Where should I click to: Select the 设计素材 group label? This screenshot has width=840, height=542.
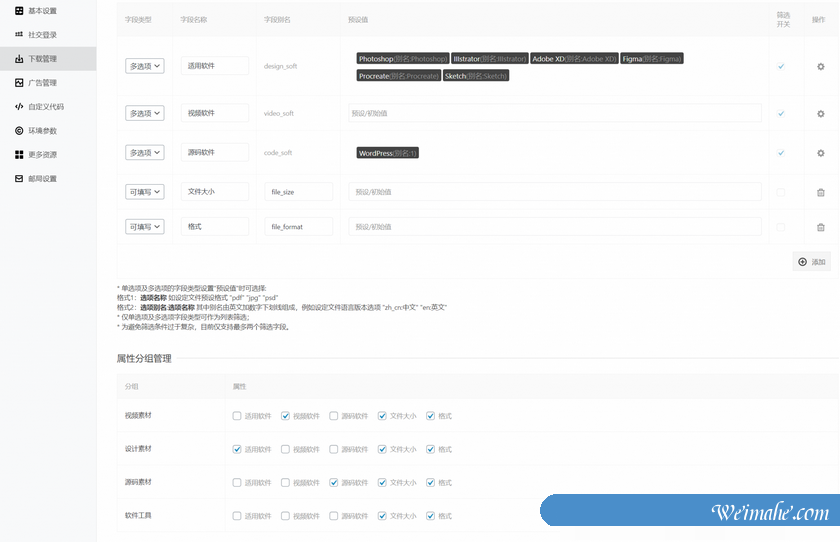tap(138, 449)
